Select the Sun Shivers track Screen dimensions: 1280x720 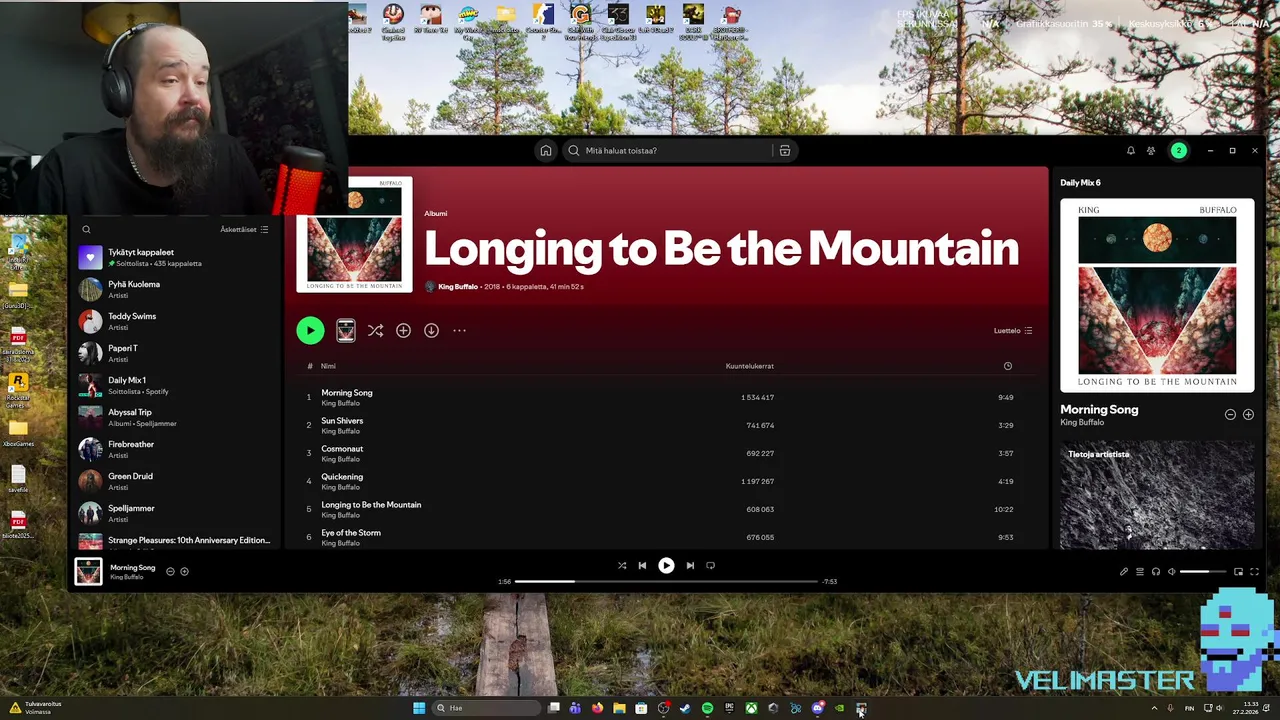[665, 425]
